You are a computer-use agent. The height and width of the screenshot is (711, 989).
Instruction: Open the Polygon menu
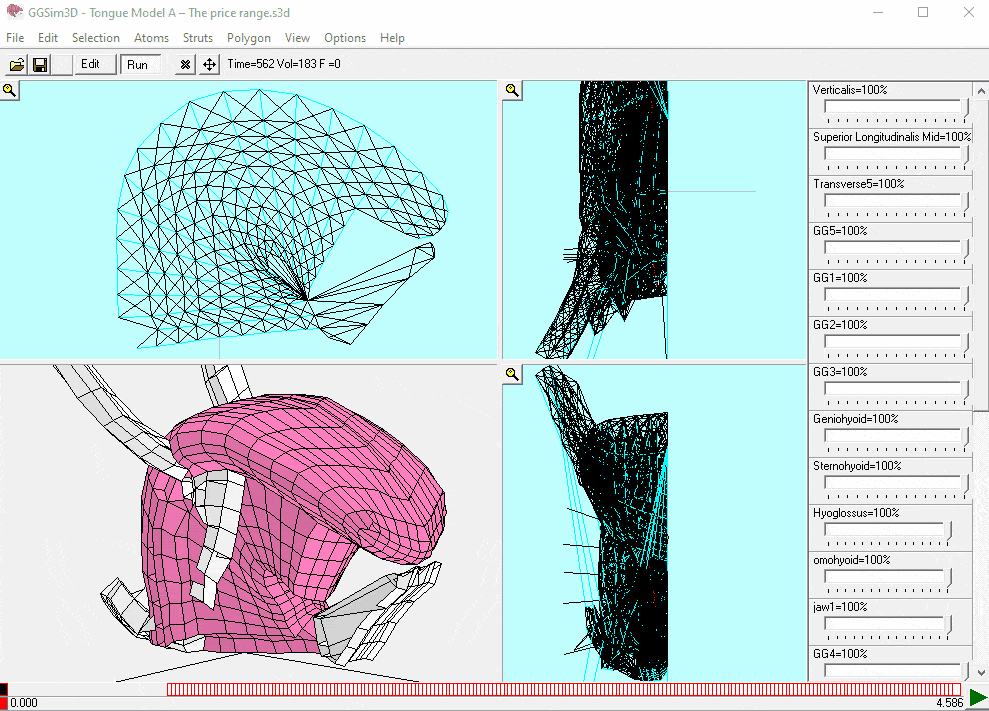(x=248, y=38)
